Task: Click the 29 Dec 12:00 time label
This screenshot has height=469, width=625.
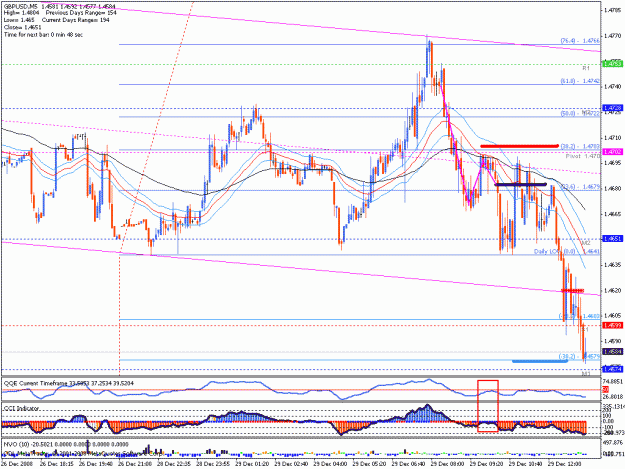Action: click(x=564, y=464)
